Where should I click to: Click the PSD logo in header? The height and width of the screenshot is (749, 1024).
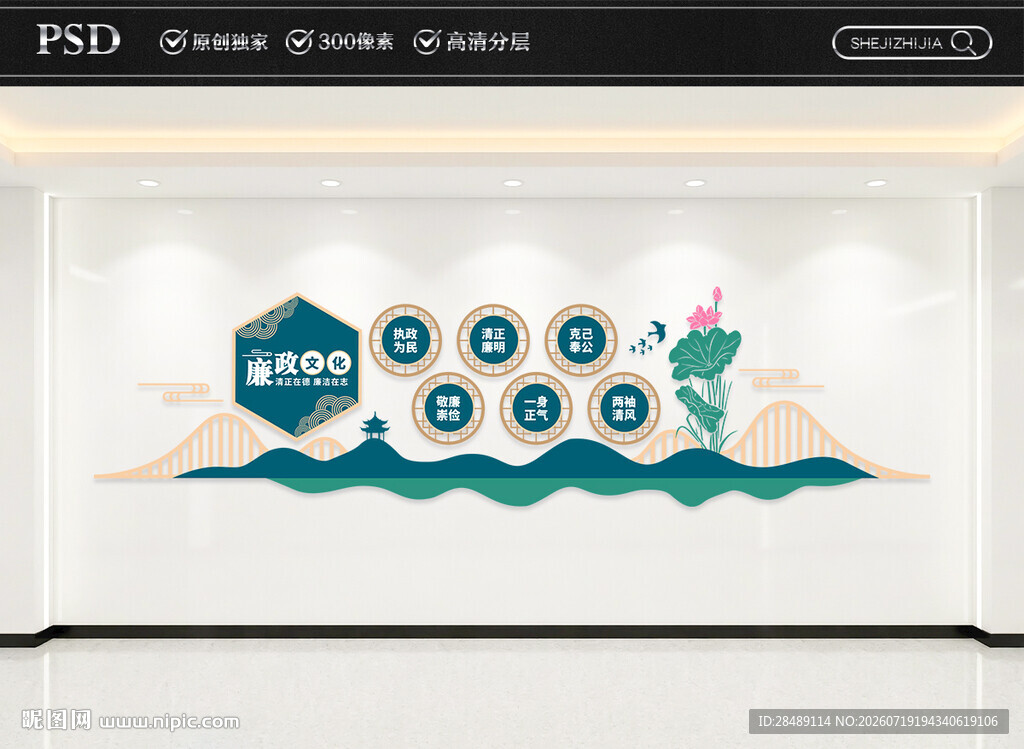(x=78, y=39)
